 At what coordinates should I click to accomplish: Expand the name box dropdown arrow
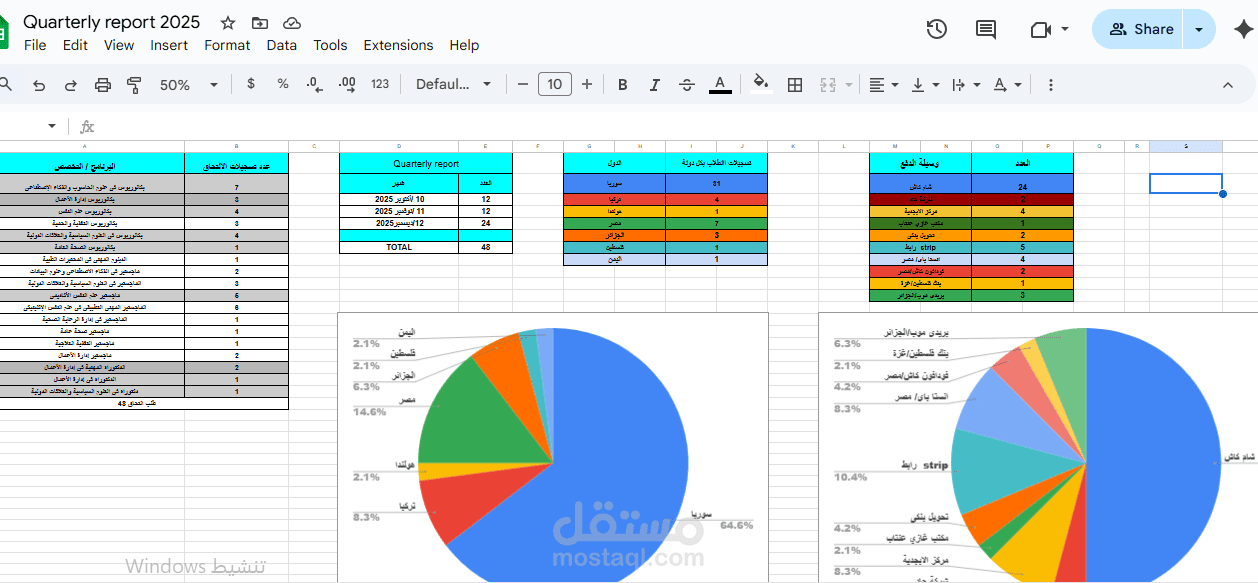coord(52,126)
